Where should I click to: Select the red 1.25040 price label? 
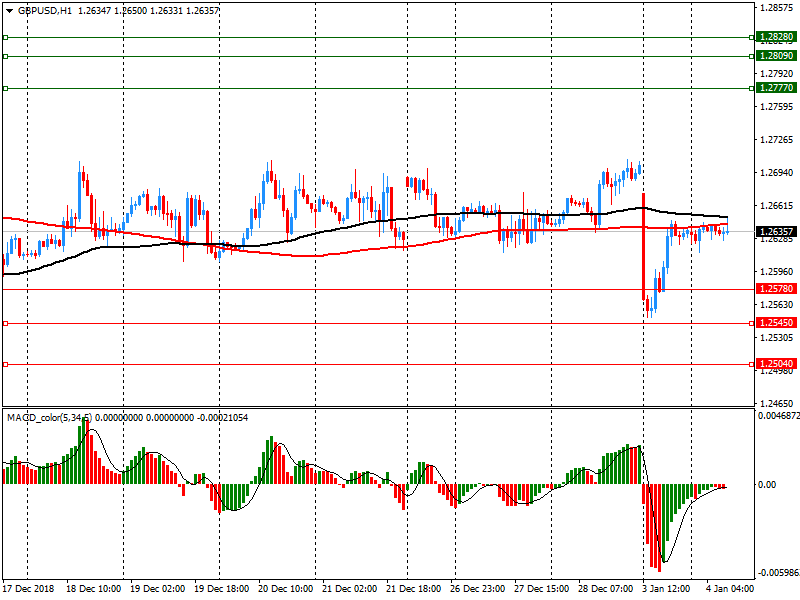pyautogui.click(x=776, y=364)
